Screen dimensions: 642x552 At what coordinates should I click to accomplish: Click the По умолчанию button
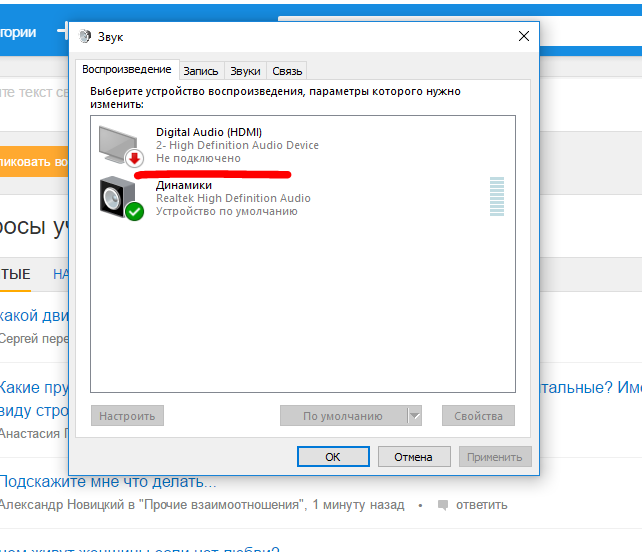tap(343, 416)
